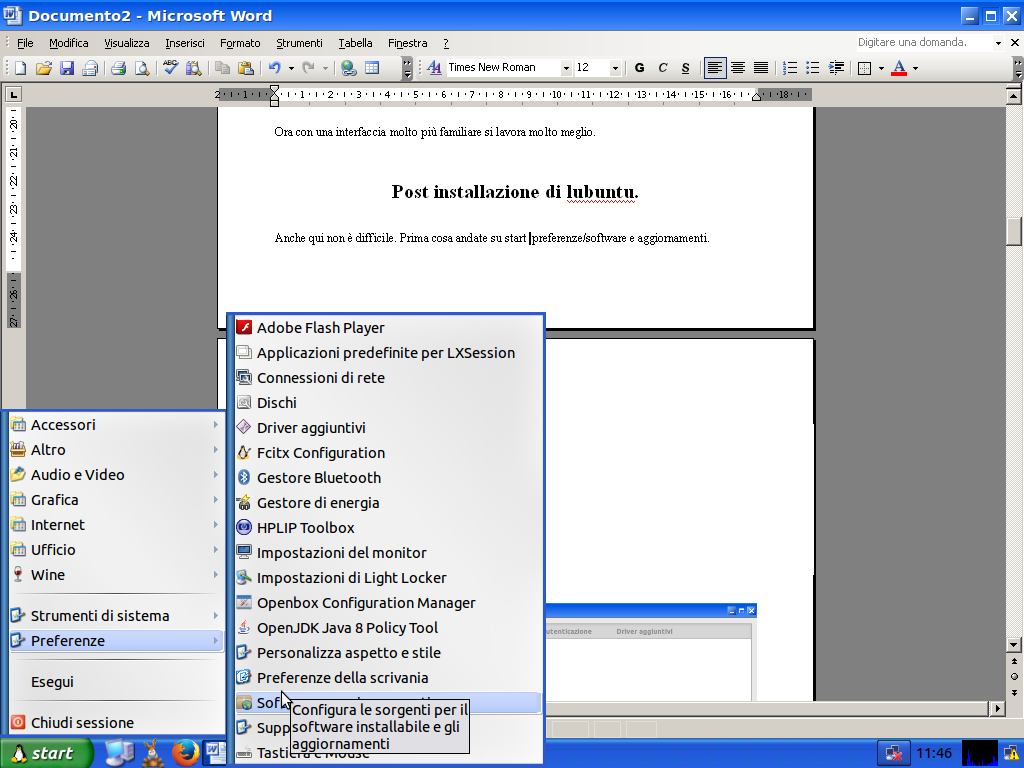Screen dimensions: 1024x768
Task: Open the Times New Roman font dropdown
Action: click(566, 68)
